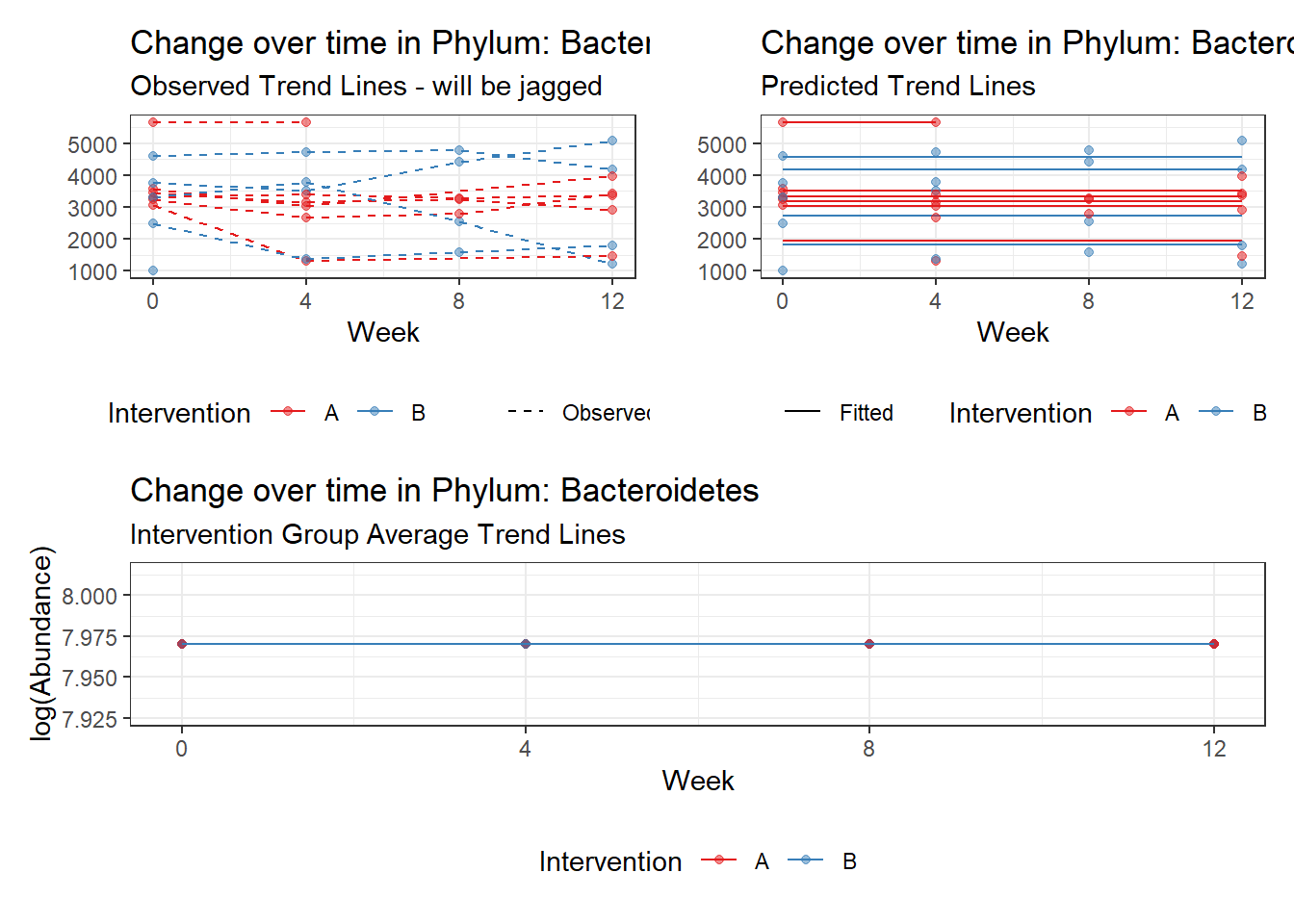Click the red A legend marker in the Predicted plot legend
Viewport: 1294px width, 924px height.
(1128, 412)
